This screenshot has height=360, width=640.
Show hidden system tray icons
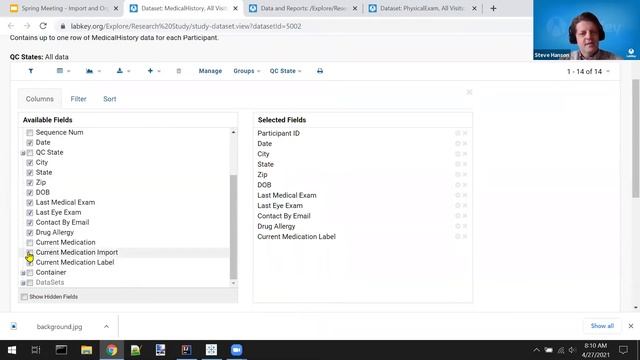[x=536, y=350]
